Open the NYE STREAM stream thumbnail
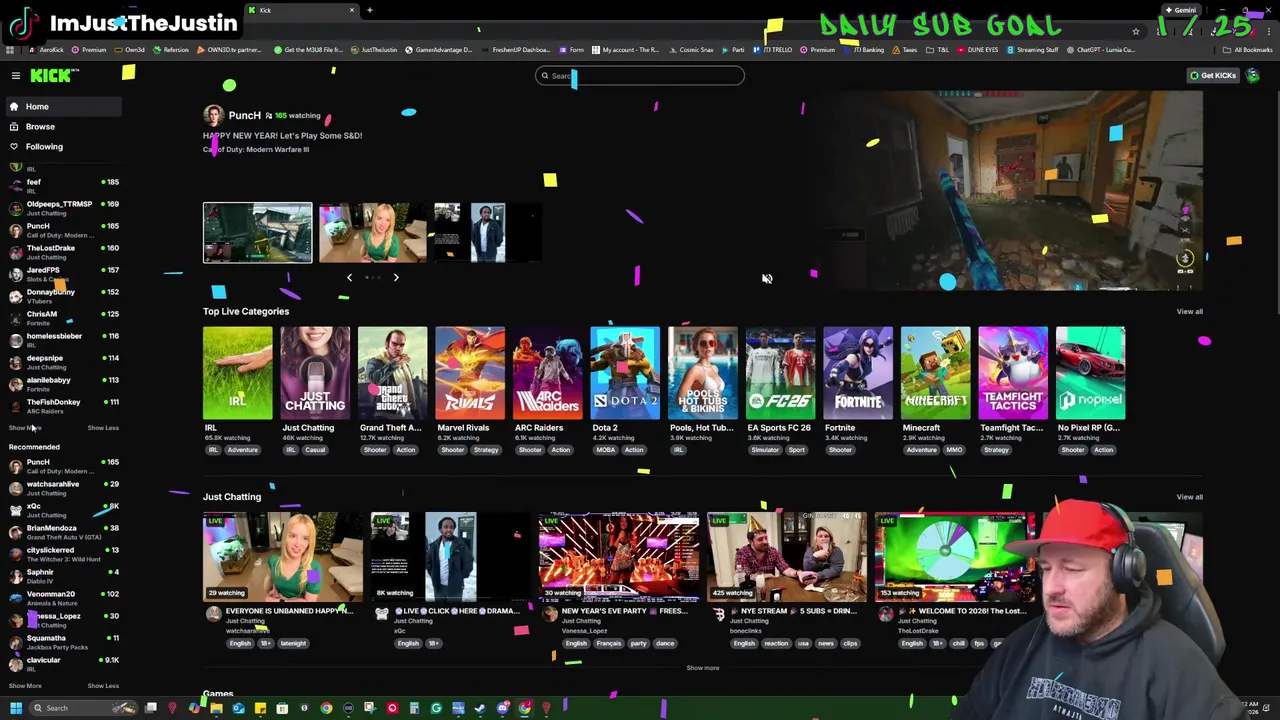Screen dimensions: 1280x720 click(787, 557)
